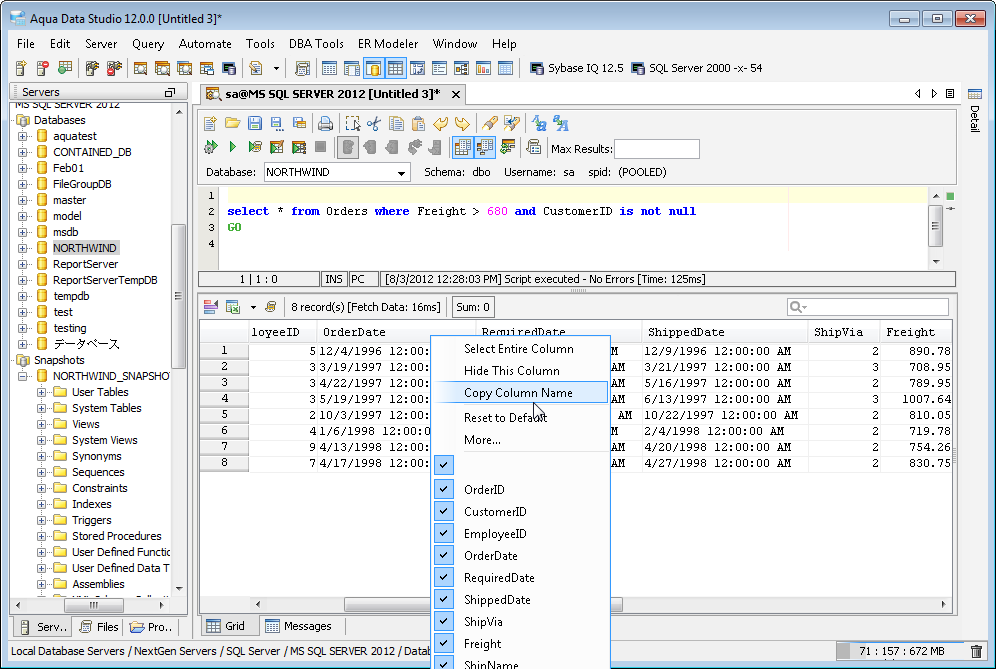996x669 pixels.
Task: Choose Hide This Column from context menu
Action: point(519,370)
